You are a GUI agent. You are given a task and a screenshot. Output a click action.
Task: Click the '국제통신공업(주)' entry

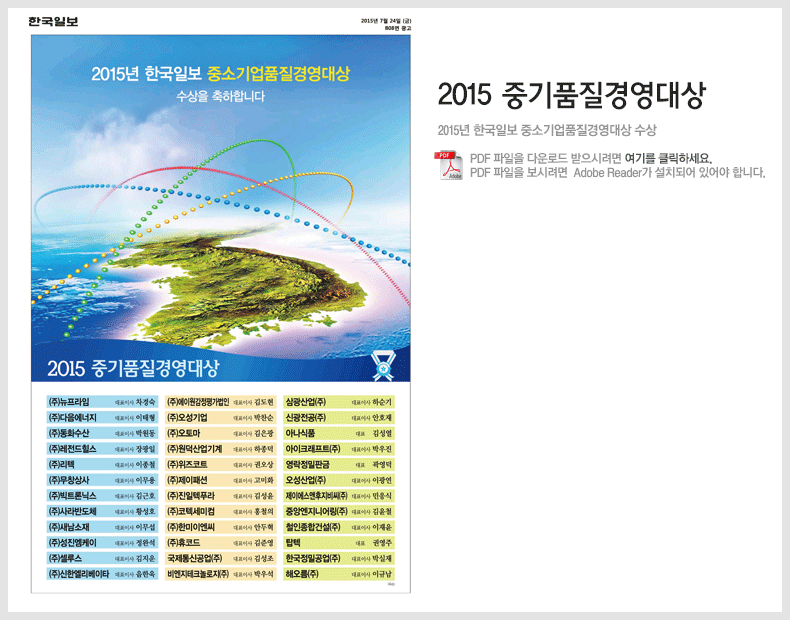[x=221, y=559]
